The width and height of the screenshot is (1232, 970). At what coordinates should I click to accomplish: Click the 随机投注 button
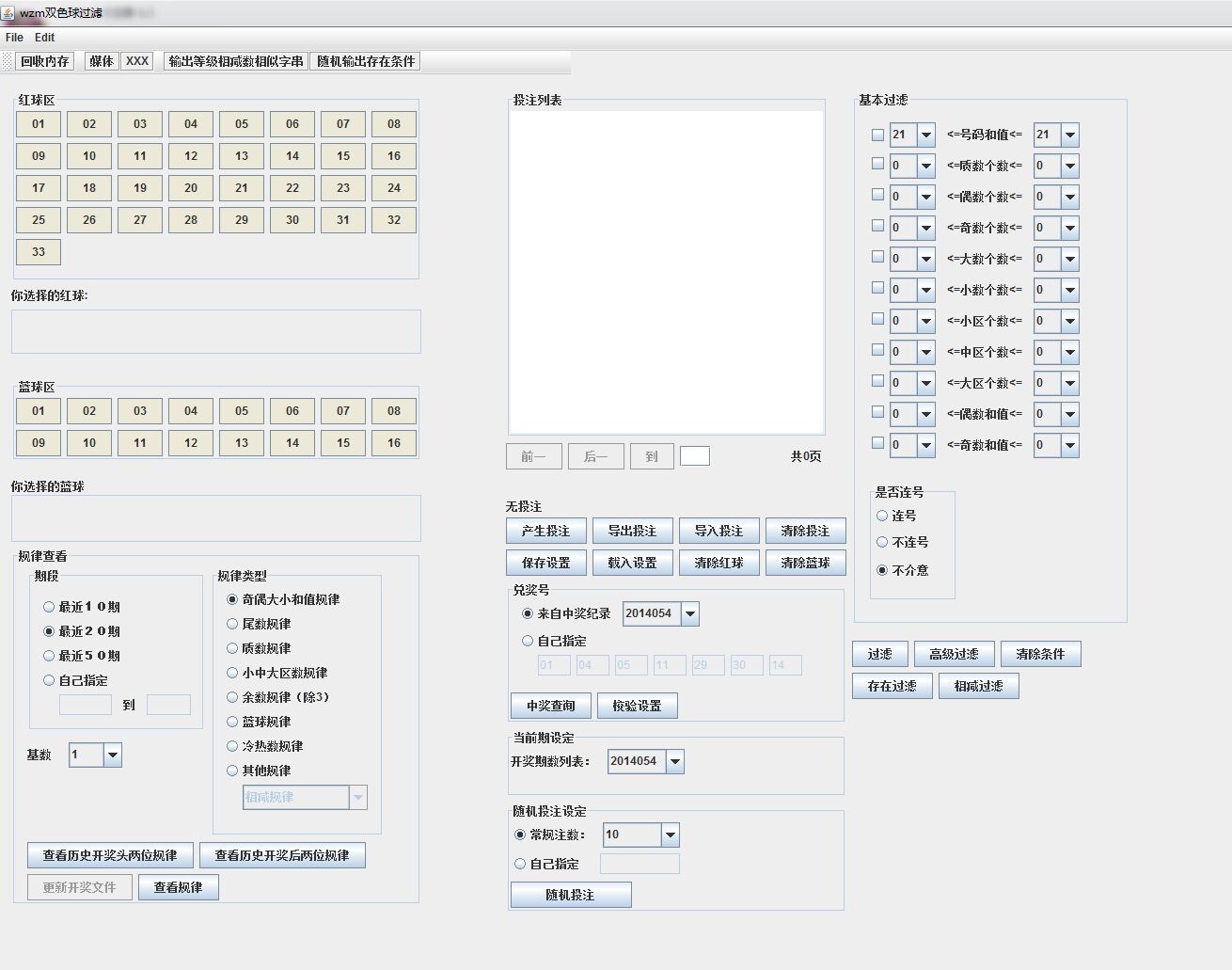(x=571, y=895)
